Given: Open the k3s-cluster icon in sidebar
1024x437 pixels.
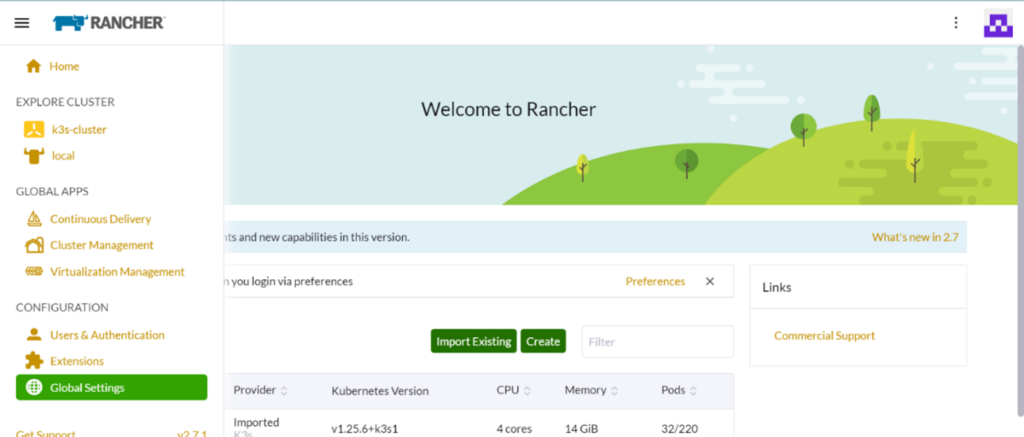Looking at the screenshot, I should pos(33,129).
